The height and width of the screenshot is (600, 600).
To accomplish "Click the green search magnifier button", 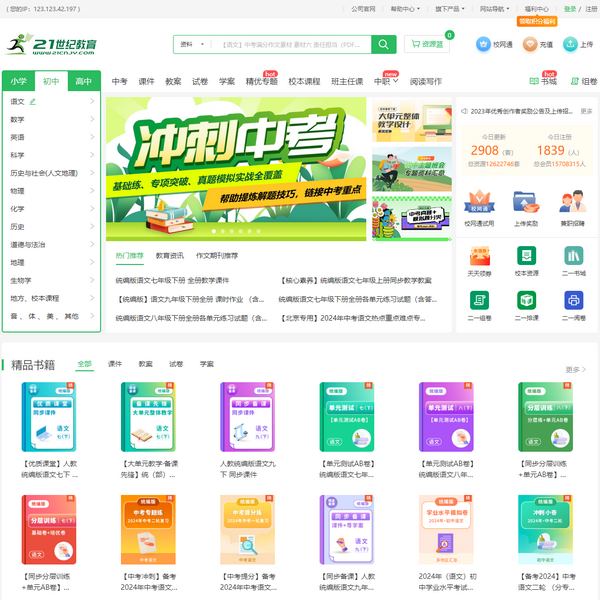I will coord(384,45).
